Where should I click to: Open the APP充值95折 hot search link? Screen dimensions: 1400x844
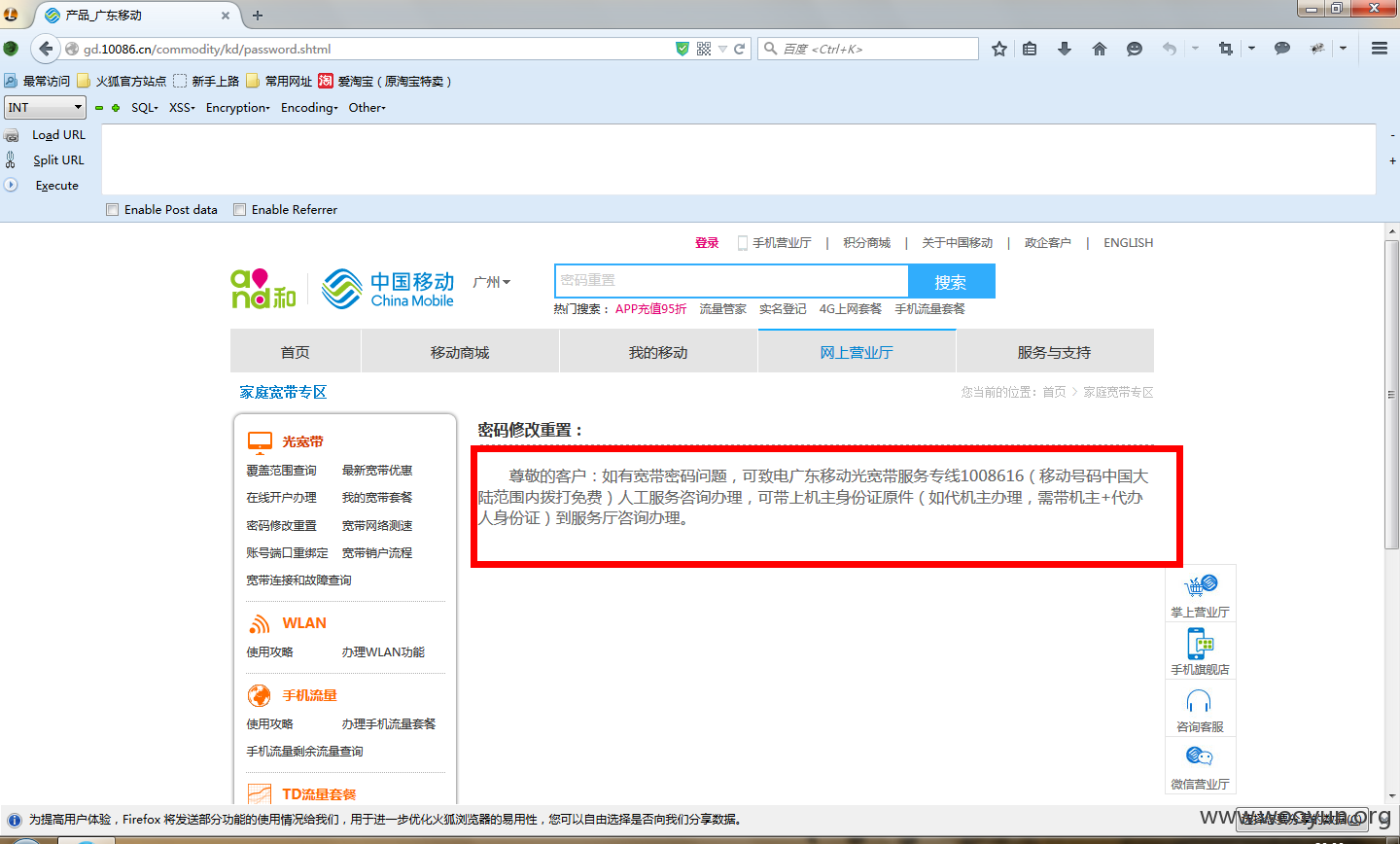click(650, 309)
